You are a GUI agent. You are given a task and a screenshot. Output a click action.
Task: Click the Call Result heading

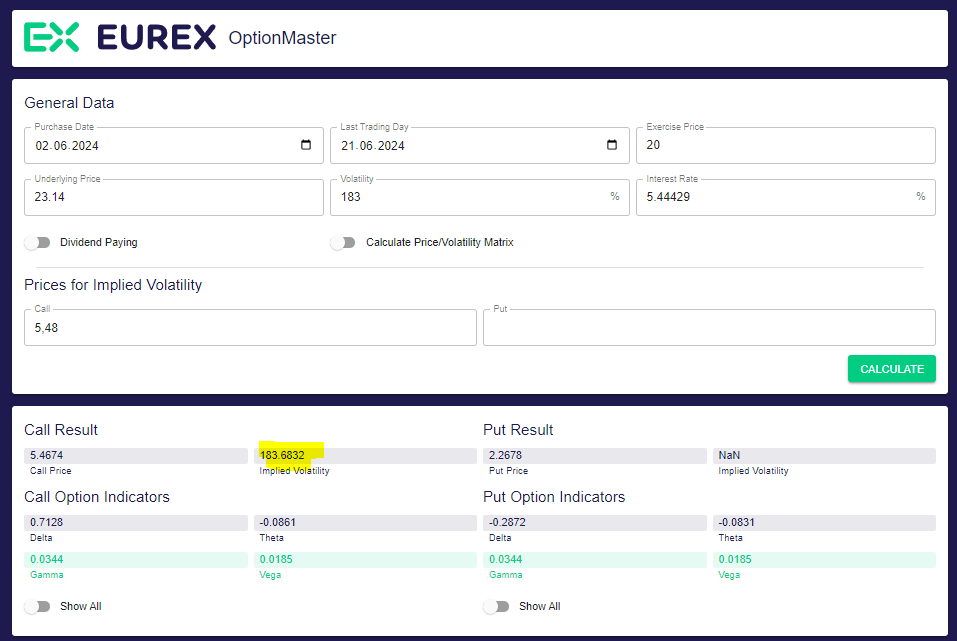61,430
